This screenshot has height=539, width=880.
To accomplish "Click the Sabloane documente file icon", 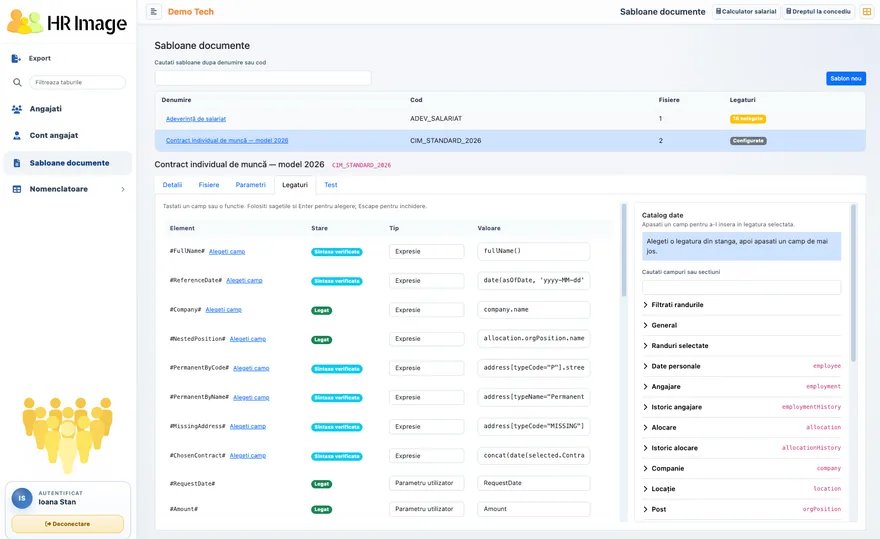I will (x=17, y=163).
